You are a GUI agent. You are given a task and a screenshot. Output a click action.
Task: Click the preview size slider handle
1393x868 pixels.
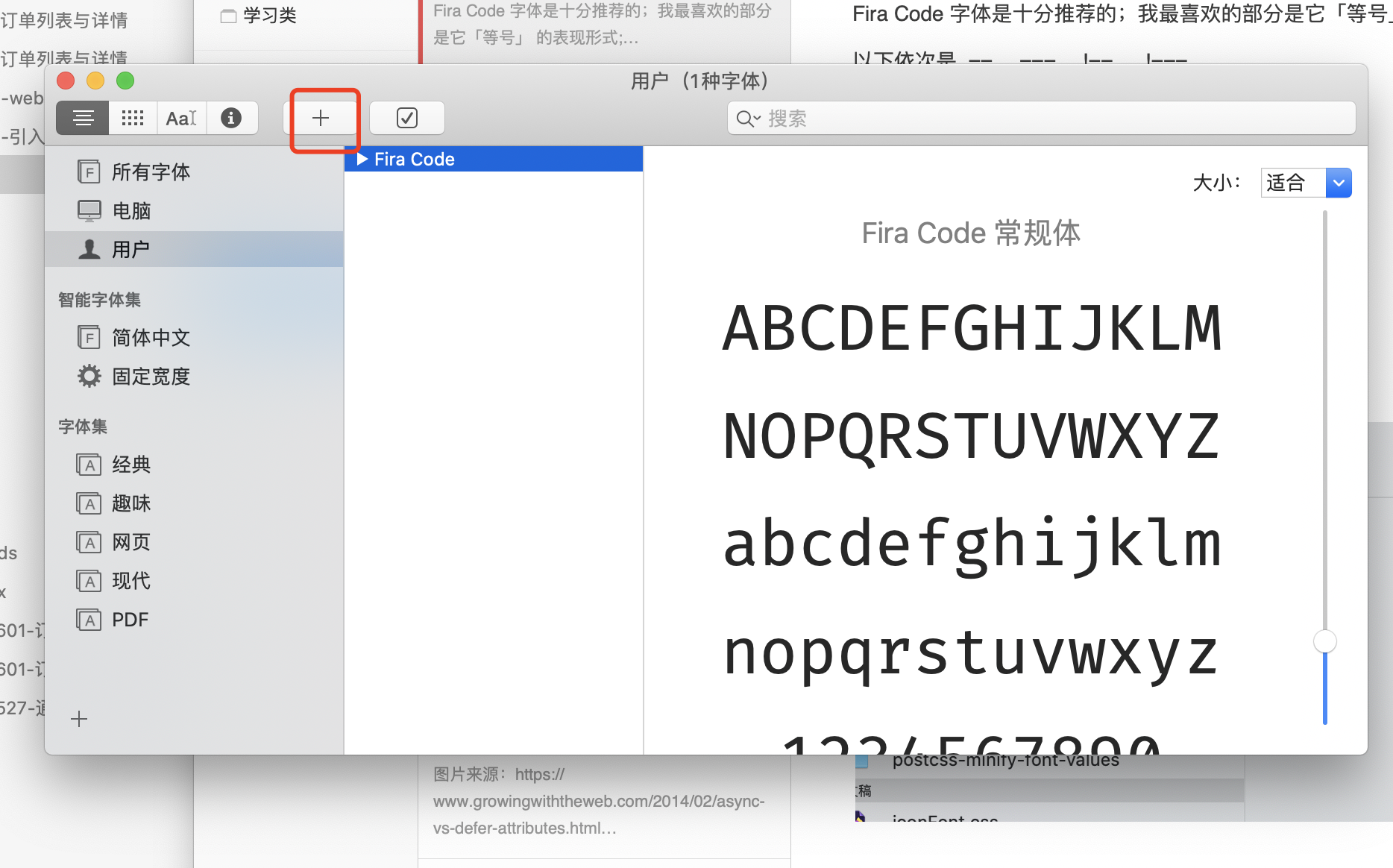point(1325,641)
